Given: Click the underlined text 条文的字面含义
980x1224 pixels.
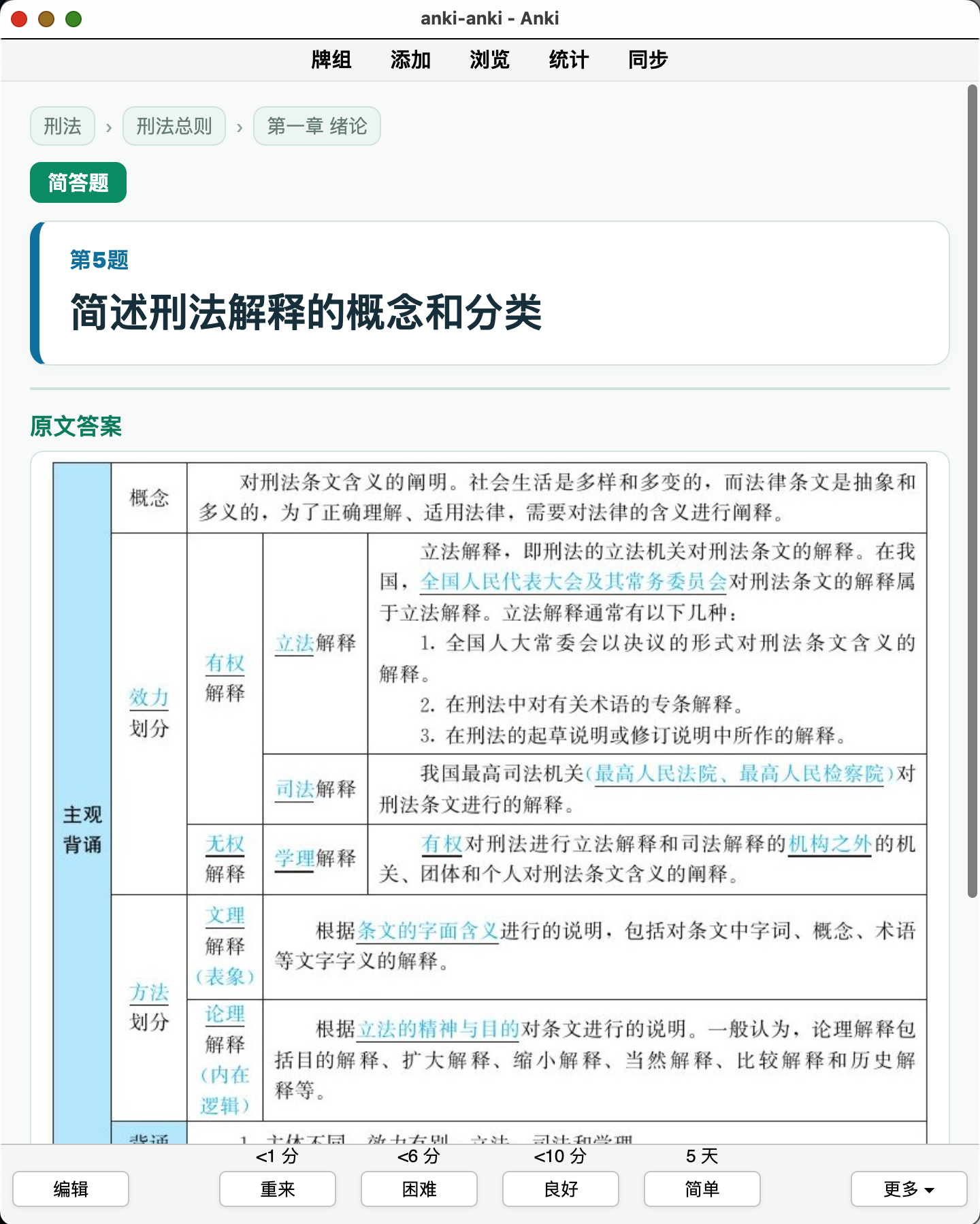Looking at the screenshot, I should point(428,931).
